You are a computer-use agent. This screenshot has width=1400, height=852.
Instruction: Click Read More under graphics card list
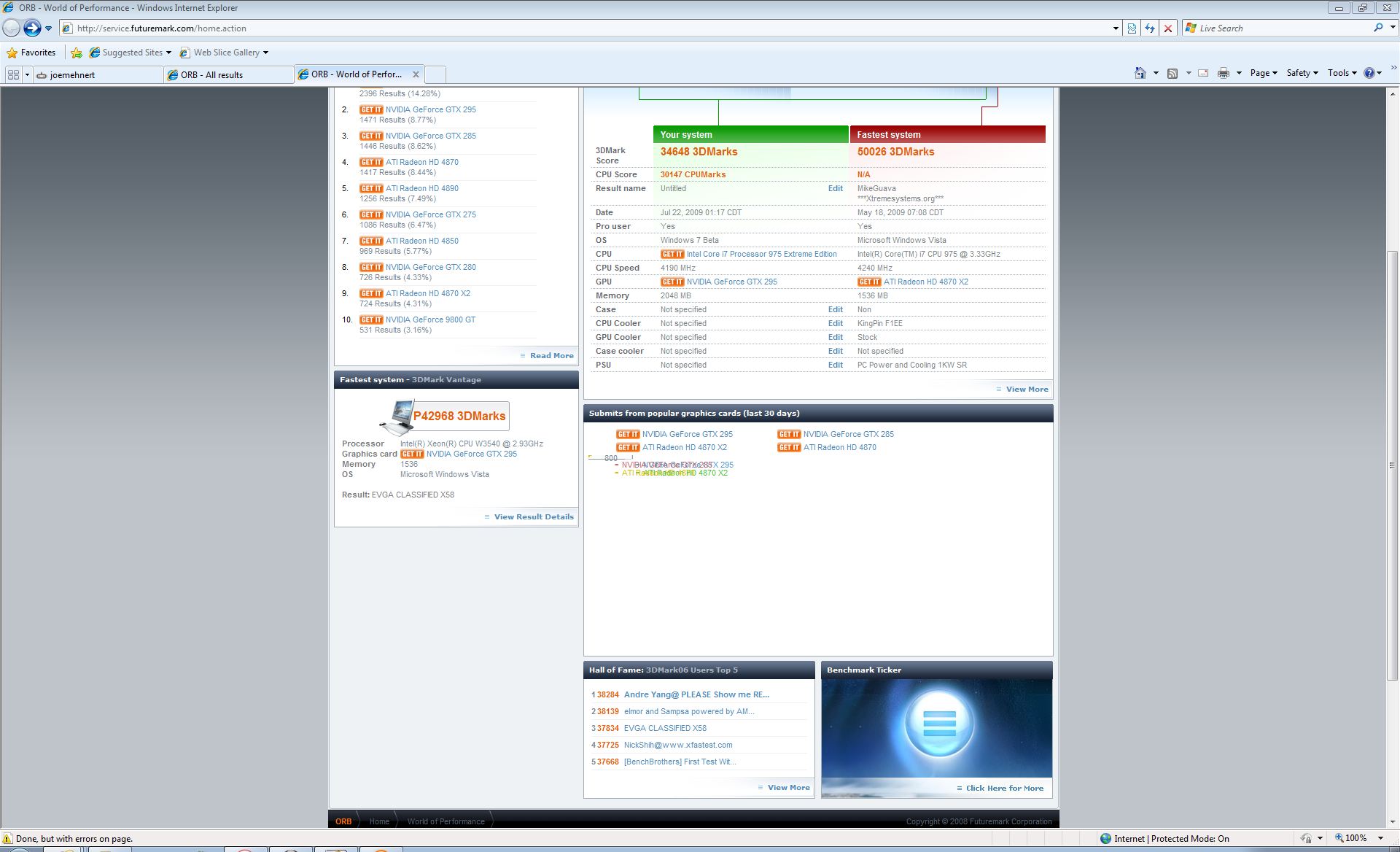click(x=551, y=355)
